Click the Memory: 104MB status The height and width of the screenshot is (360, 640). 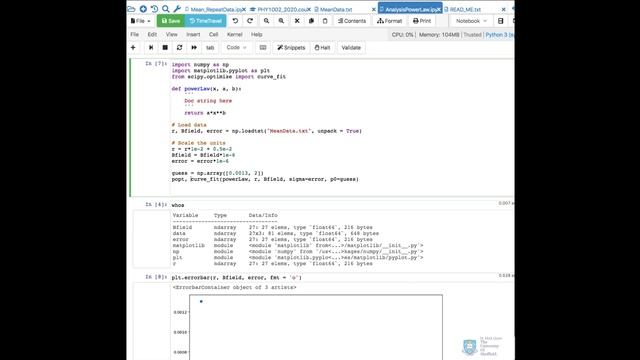439,35
